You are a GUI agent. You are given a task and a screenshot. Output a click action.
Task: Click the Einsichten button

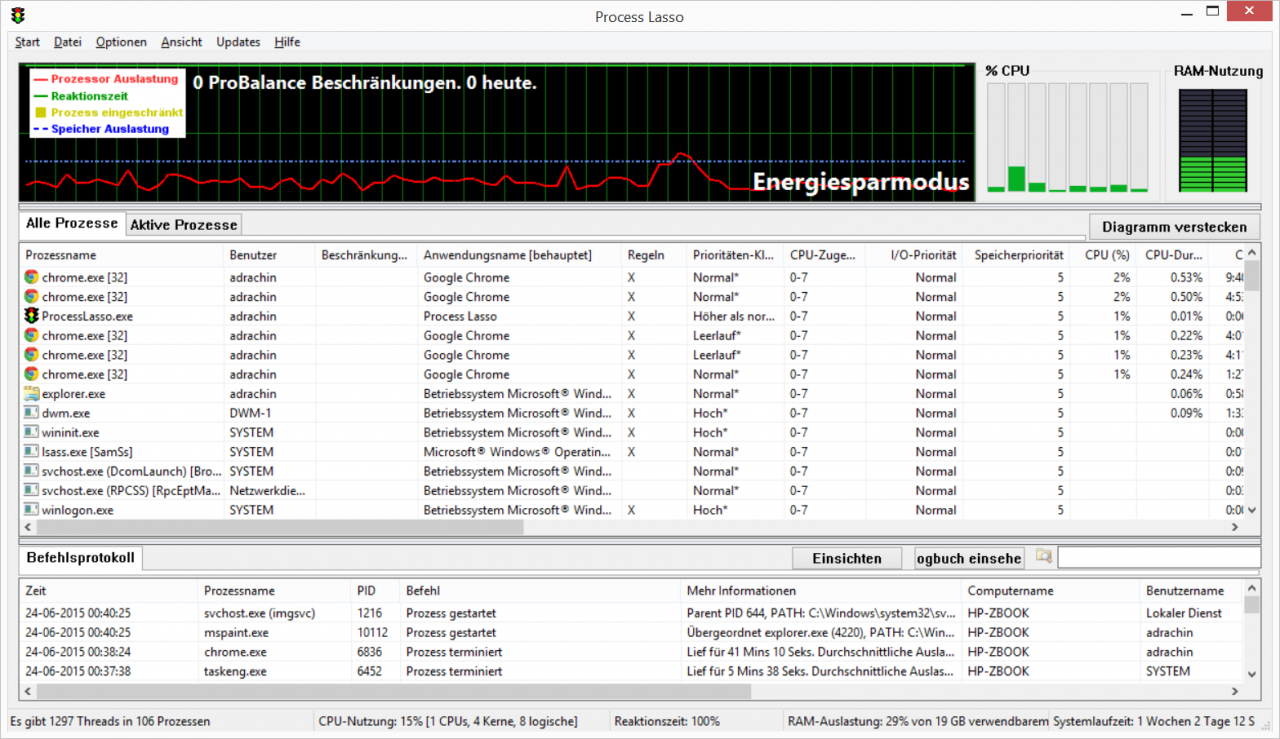847,558
